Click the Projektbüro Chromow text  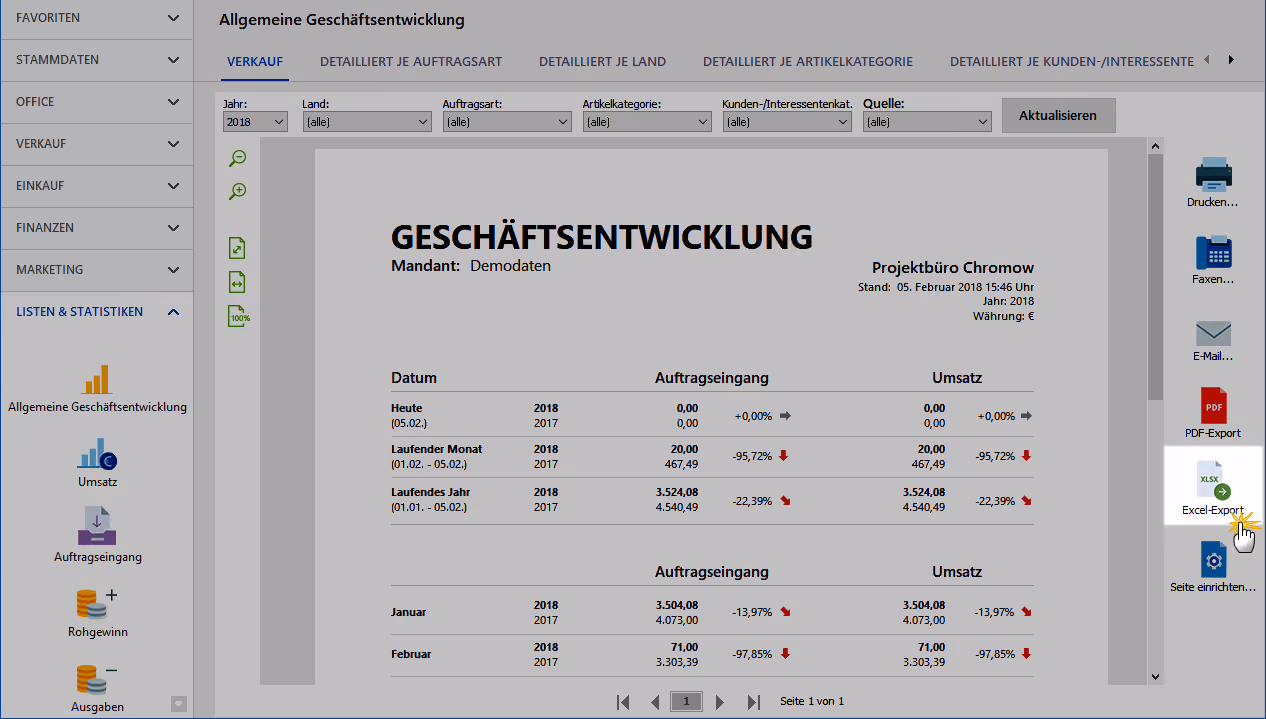tap(953, 268)
